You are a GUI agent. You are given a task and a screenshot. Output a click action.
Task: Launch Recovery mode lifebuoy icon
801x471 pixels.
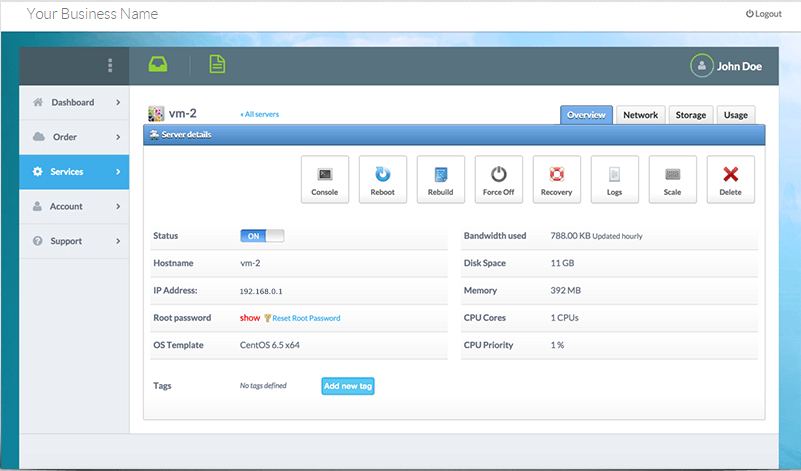point(556,180)
